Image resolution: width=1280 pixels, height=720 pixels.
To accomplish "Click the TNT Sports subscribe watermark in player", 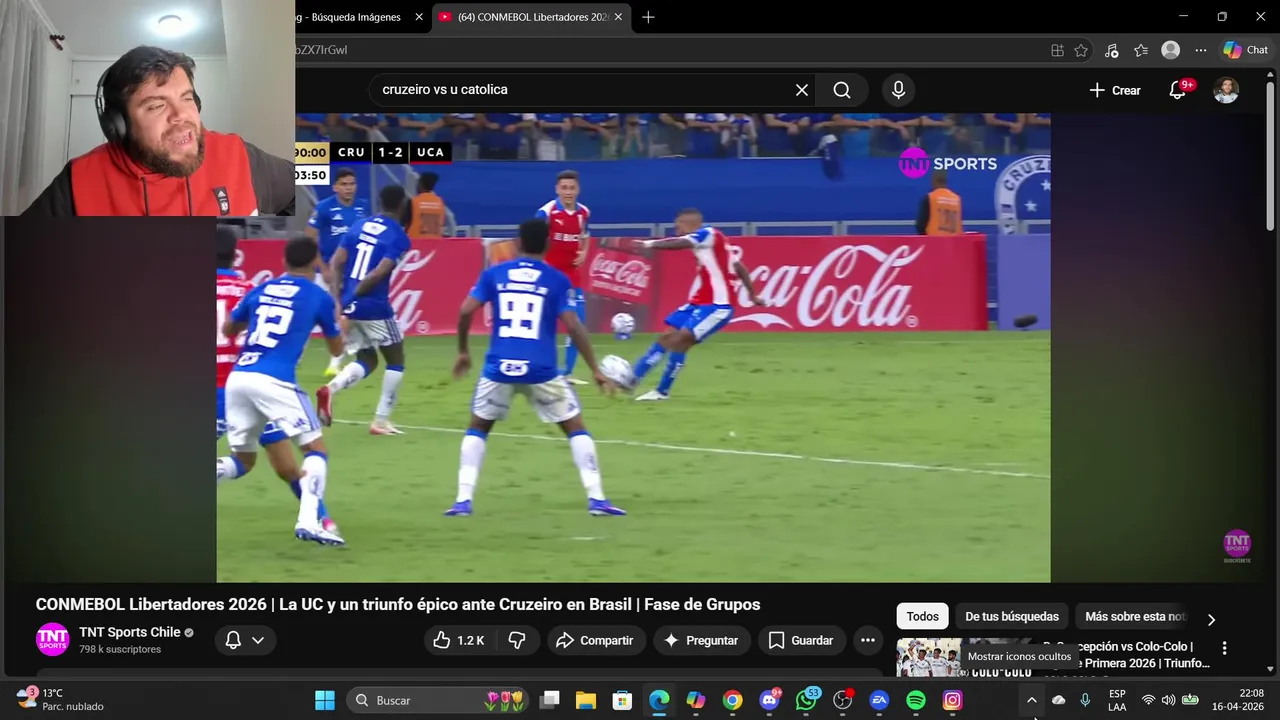I will pos(1237,546).
